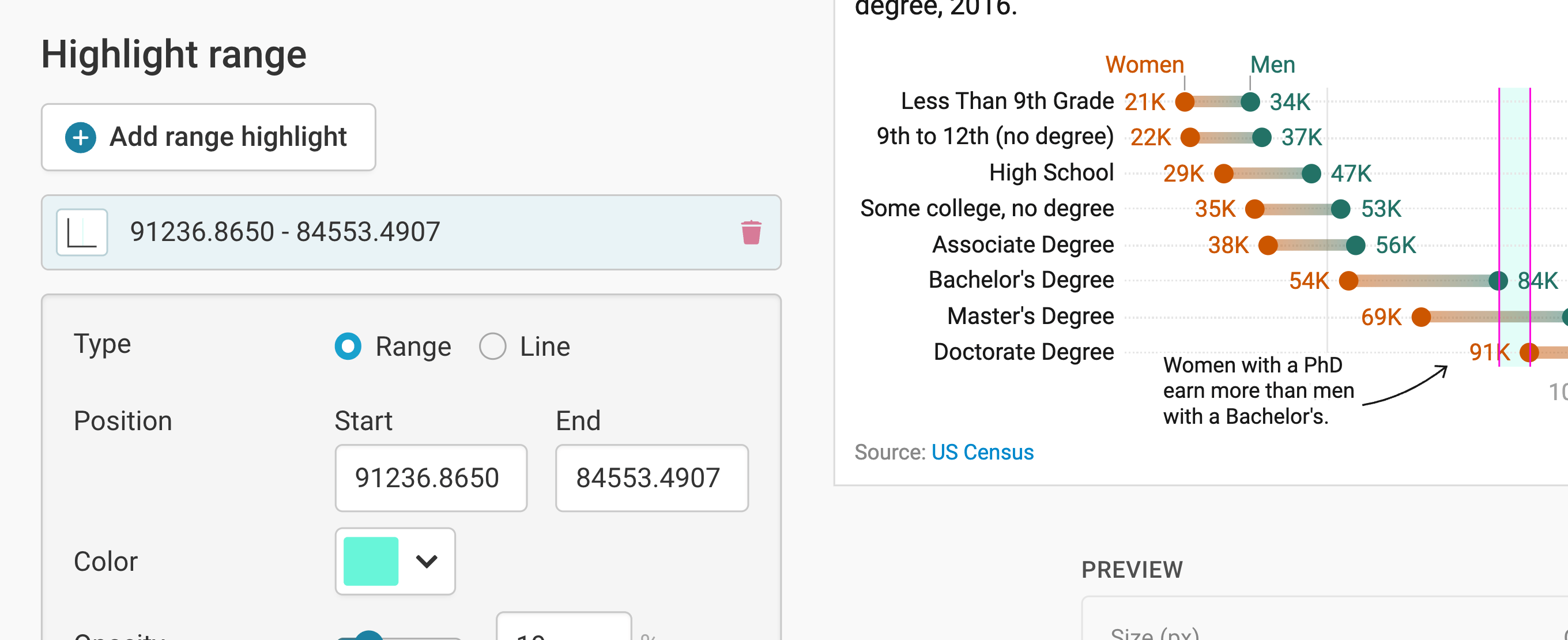Click the Men legend label in chart
The width and height of the screenshot is (1568, 640).
(x=1272, y=65)
